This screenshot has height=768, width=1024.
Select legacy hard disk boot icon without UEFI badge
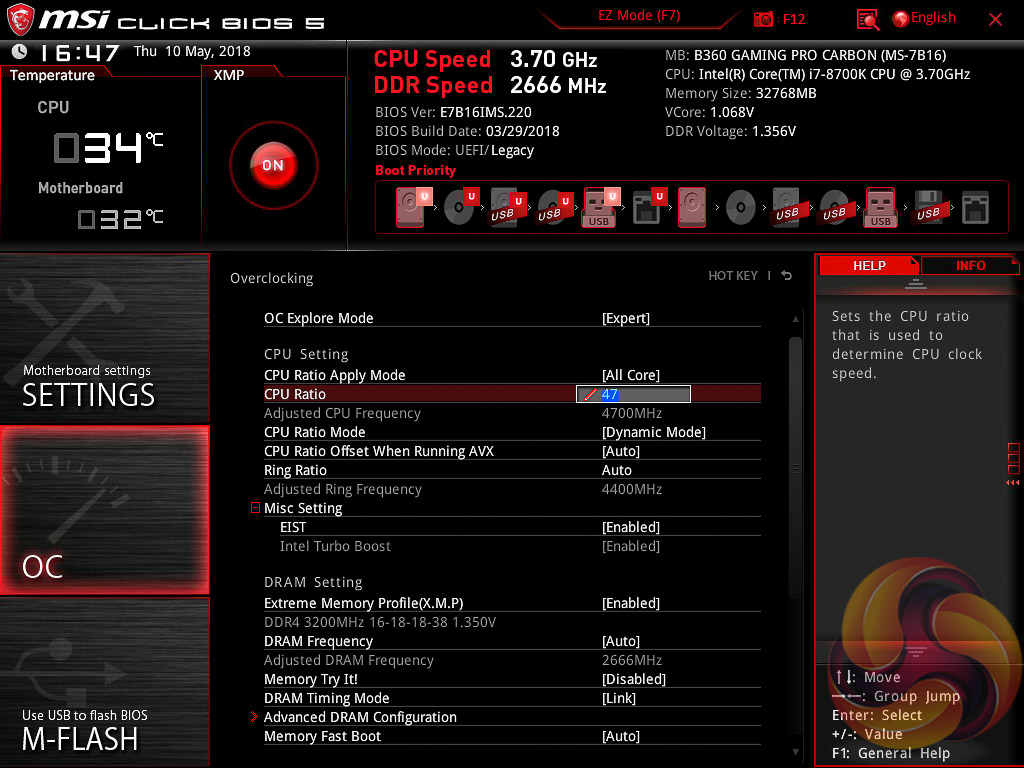coord(692,207)
